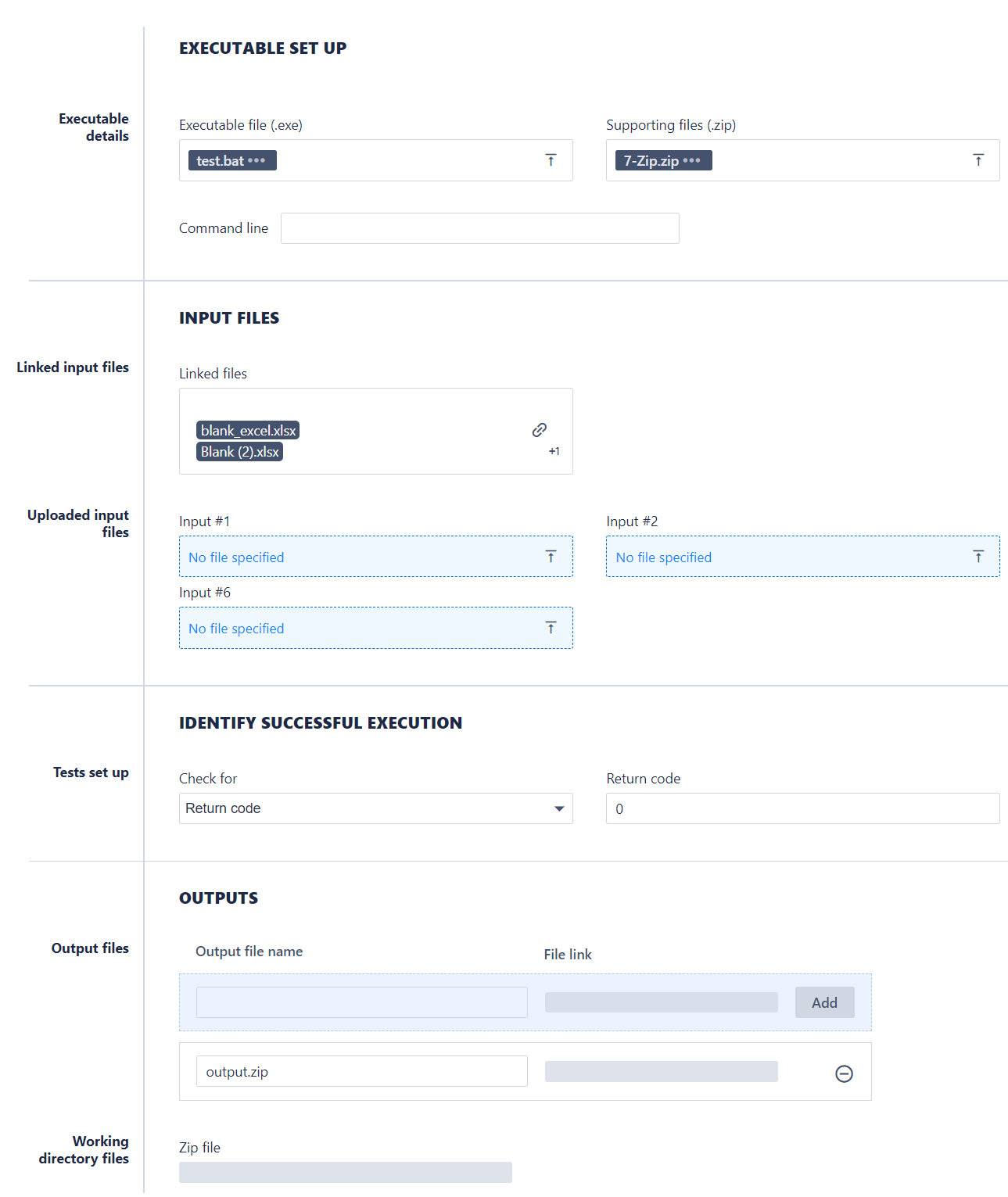The width and height of the screenshot is (1008, 1197).
Task: Click upload icon for Input #6
Action: pyautogui.click(x=551, y=628)
